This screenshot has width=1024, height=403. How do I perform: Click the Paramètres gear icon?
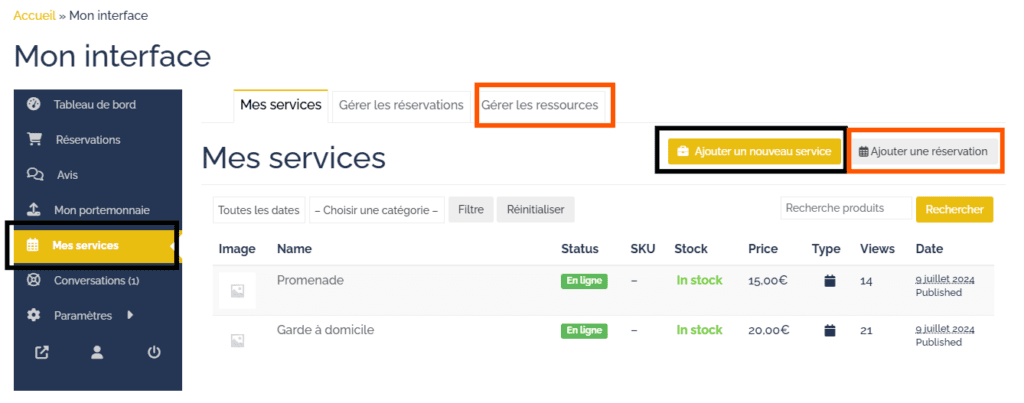[34, 315]
